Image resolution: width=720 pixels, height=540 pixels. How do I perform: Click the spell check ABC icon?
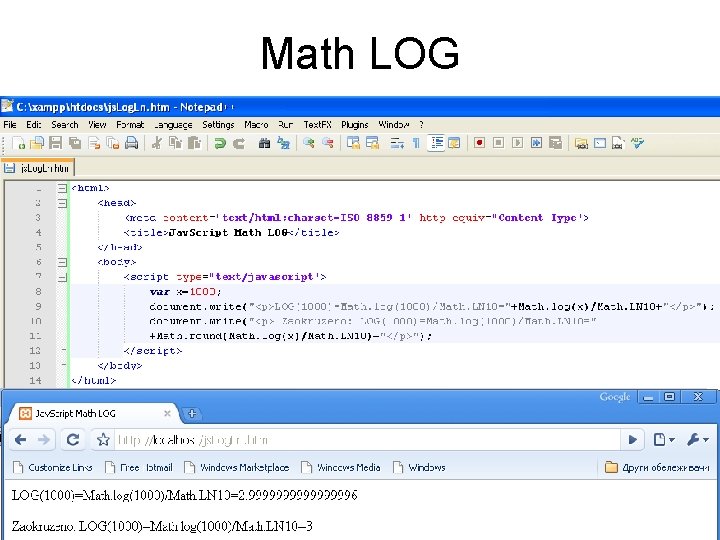pos(637,143)
